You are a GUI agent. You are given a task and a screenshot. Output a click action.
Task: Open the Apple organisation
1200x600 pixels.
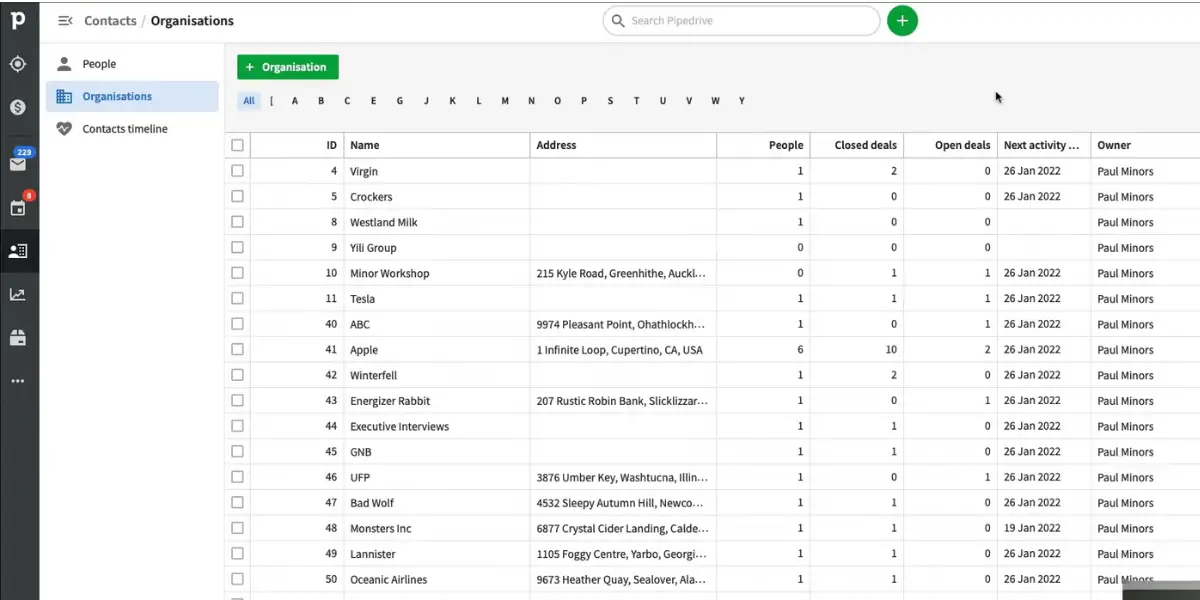pos(364,350)
